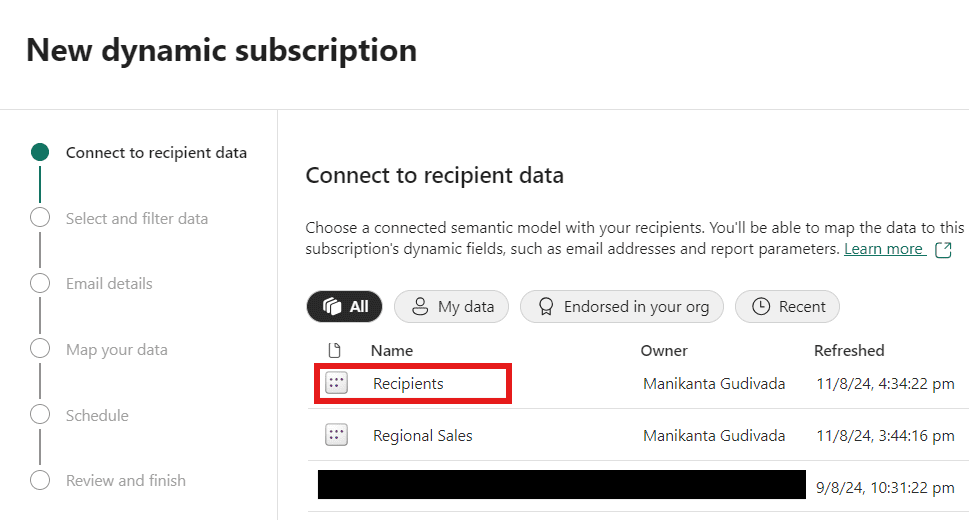This screenshot has height=520, width=969.
Task: Click the stacked icon in All filter
Action: (x=332, y=307)
